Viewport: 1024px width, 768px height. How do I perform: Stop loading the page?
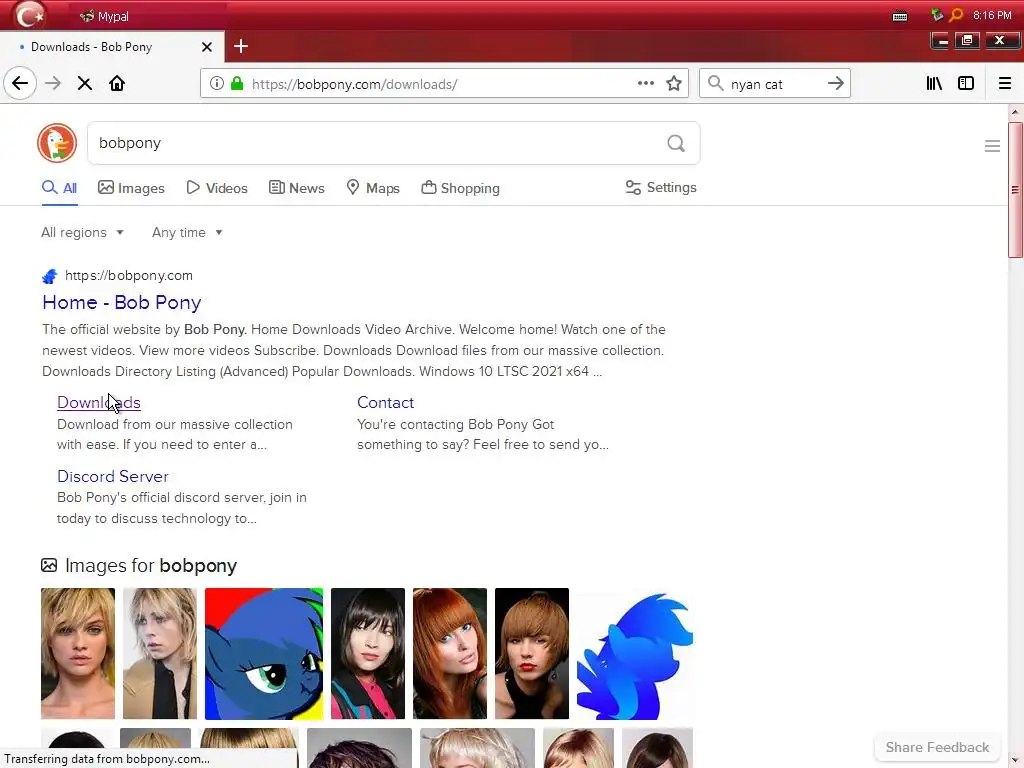pos(85,84)
